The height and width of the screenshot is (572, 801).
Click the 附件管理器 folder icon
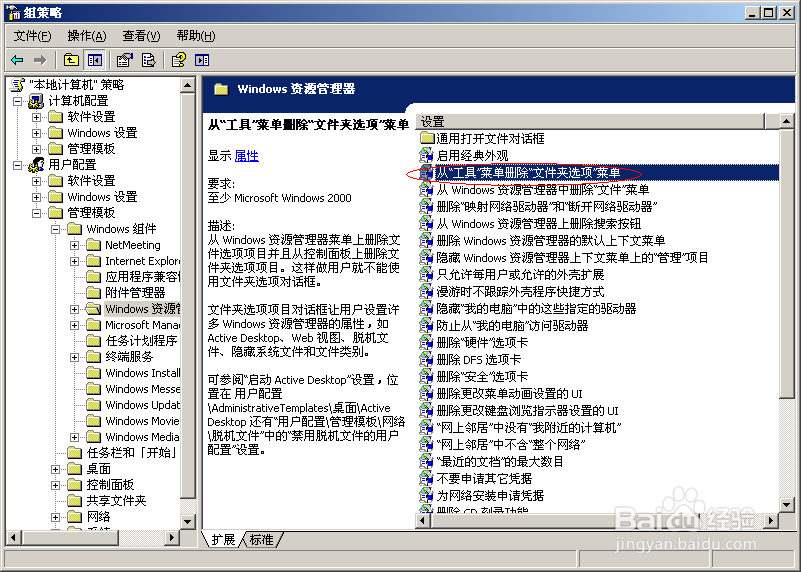tap(93, 293)
